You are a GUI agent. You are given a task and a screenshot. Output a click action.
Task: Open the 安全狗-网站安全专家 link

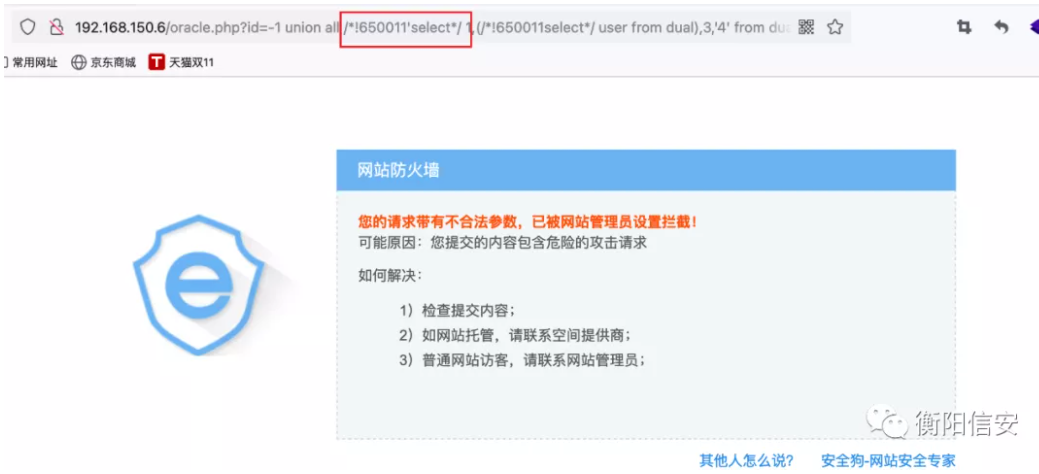pyautogui.click(x=888, y=461)
